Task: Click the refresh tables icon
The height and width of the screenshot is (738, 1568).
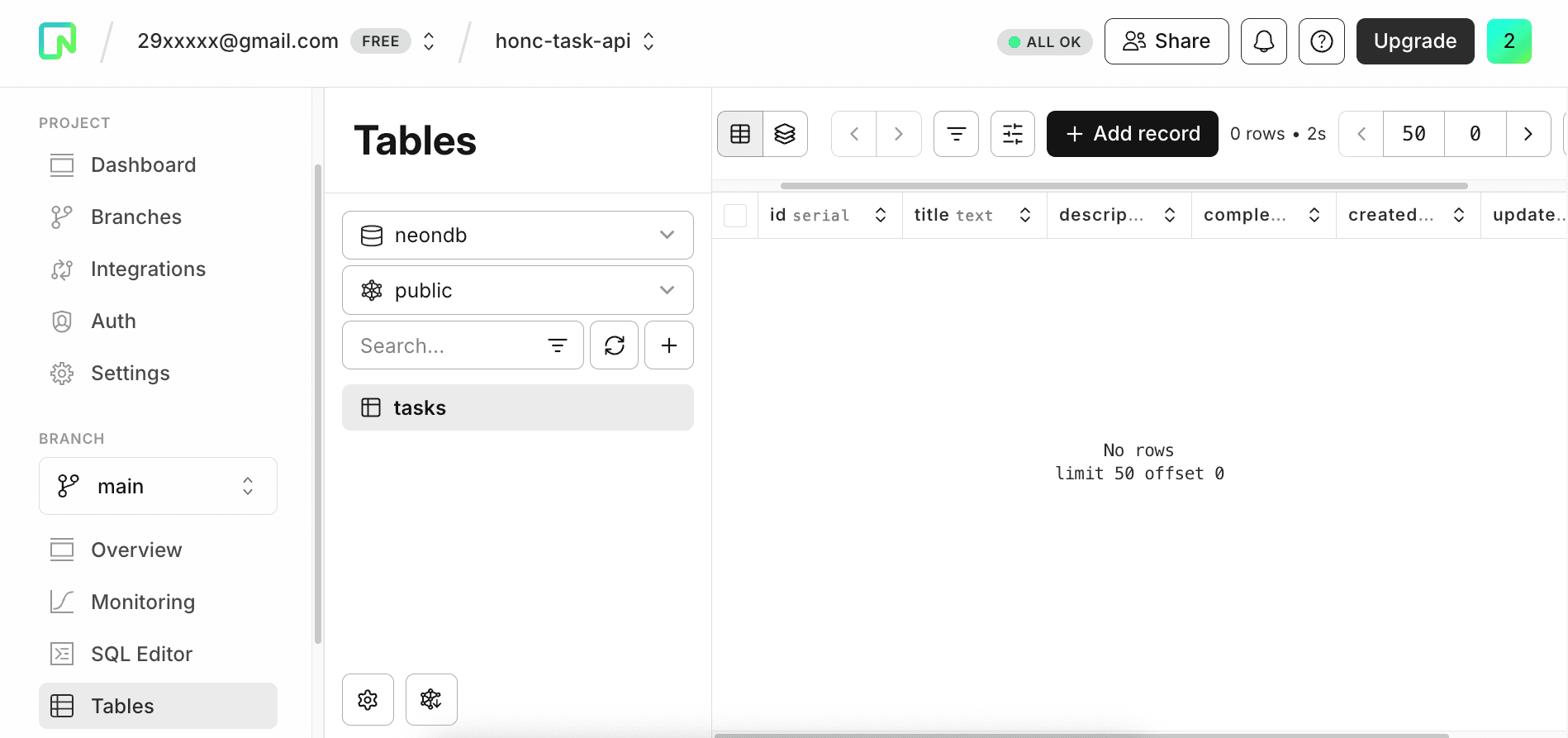Action: tap(614, 345)
